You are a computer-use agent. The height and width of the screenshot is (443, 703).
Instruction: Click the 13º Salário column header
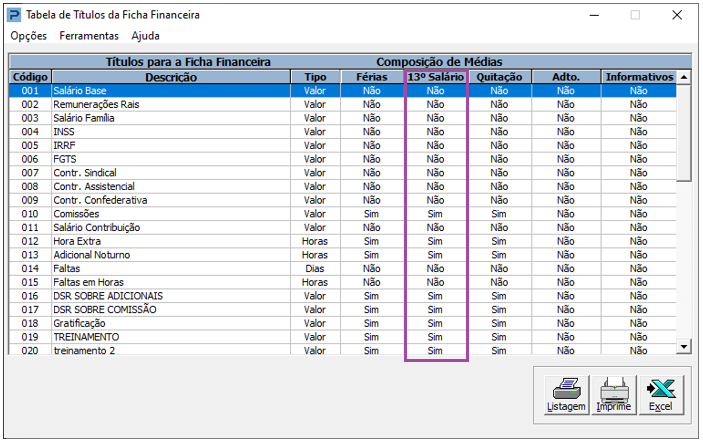point(436,77)
